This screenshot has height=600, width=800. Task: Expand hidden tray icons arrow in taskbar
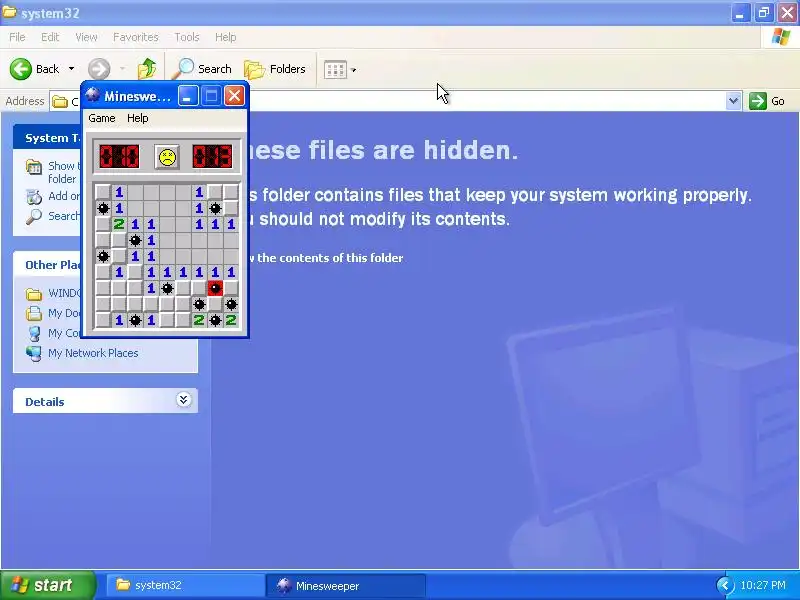click(x=725, y=585)
